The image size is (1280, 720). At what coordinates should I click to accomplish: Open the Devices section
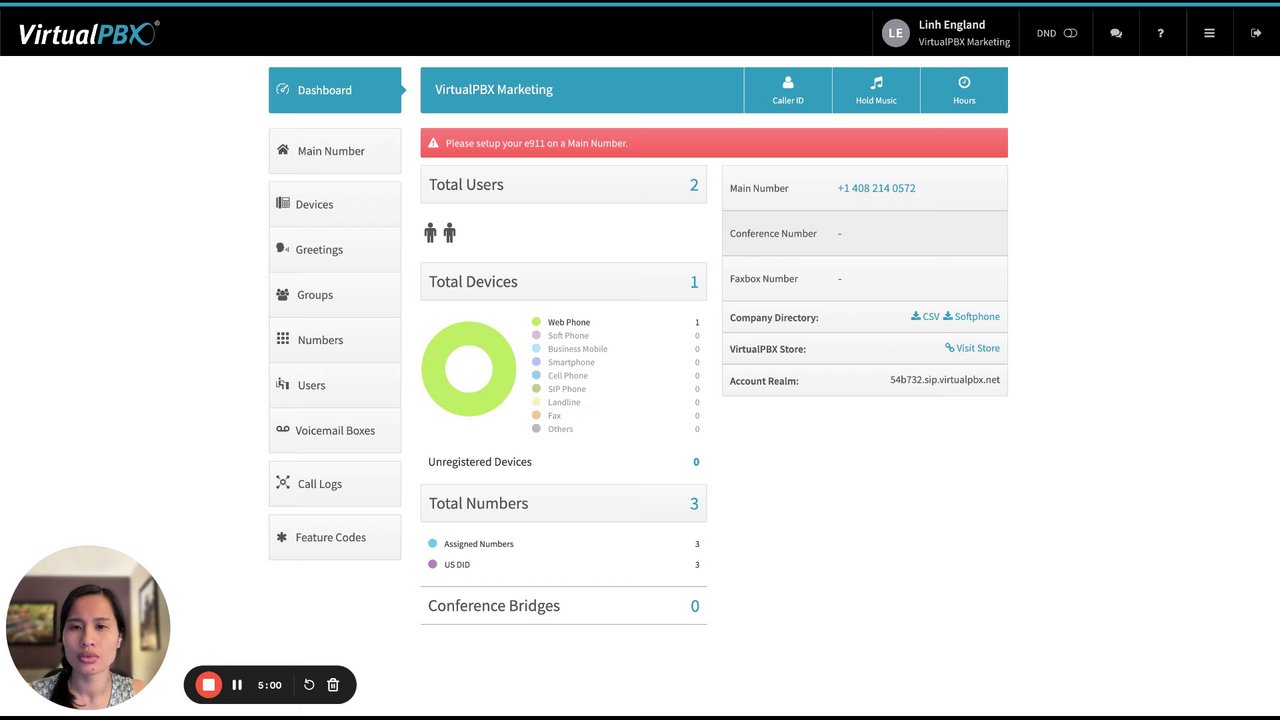[x=335, y=204]
